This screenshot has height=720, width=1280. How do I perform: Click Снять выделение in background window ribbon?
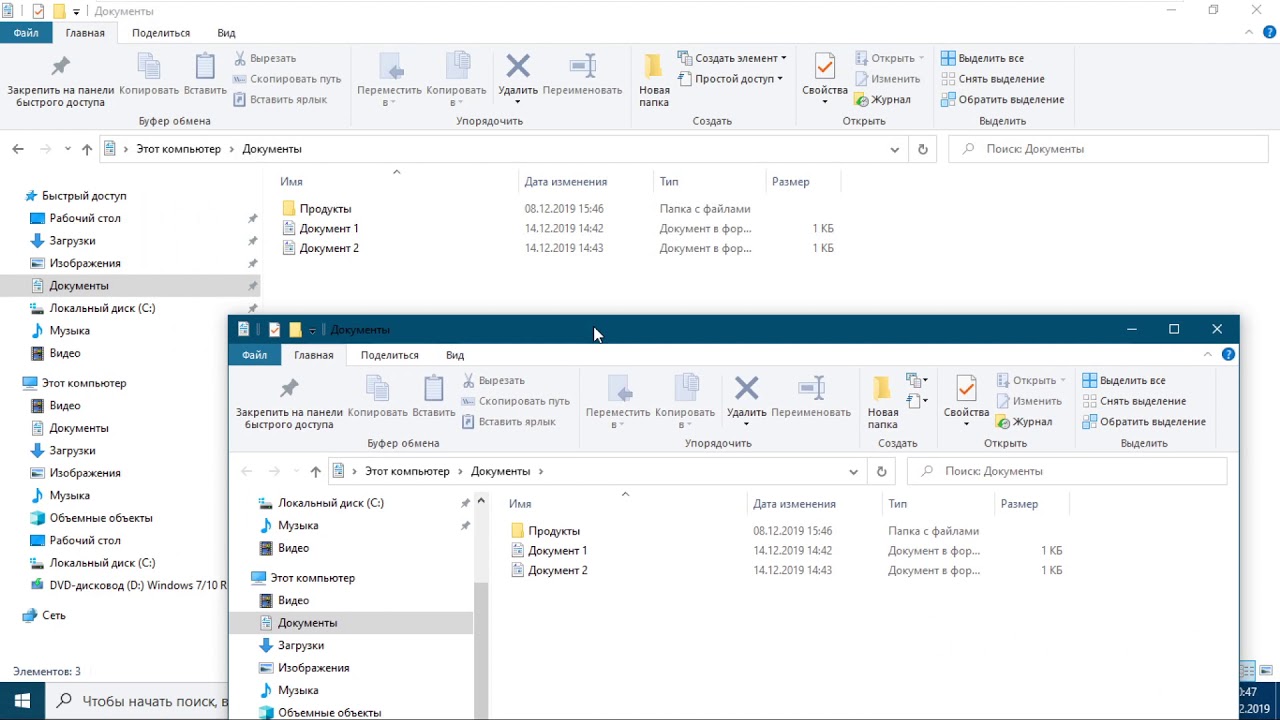click(x=993, y=79)
